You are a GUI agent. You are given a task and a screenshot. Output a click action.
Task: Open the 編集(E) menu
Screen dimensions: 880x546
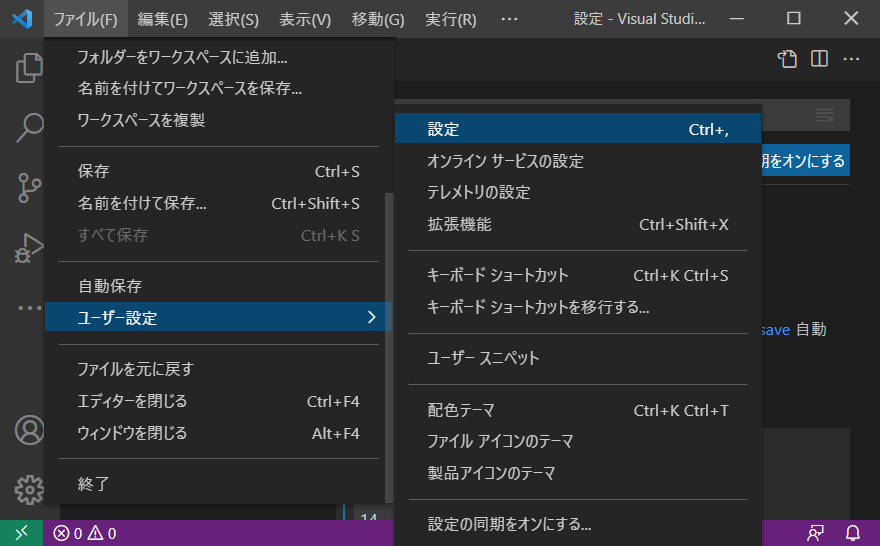pos(163,19)
